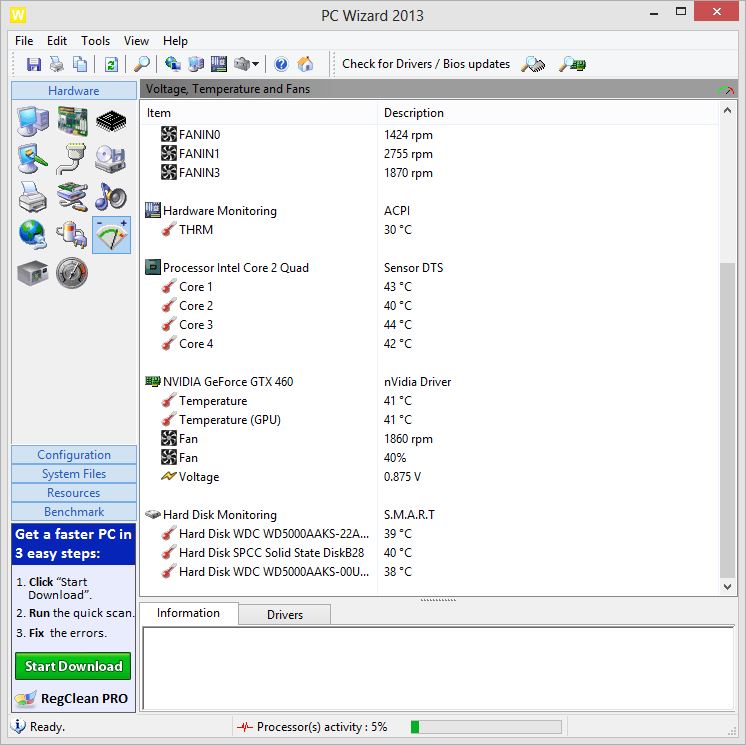
Task: Select the Printers icon in Hardware panel
Action: 33,196
